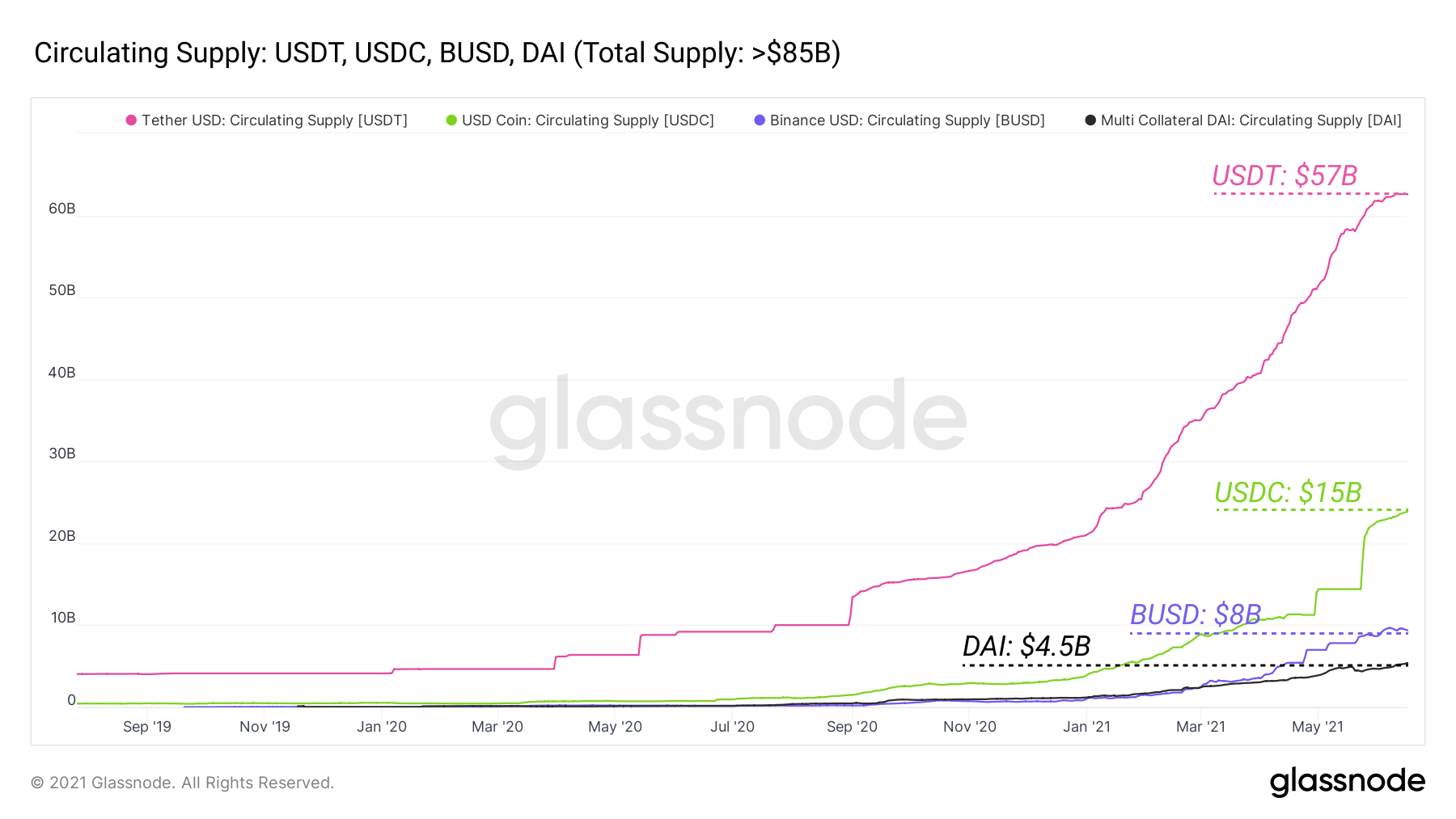Toggle the Binance USD Circulating Supply series label
Screen dimensions: 1456x819
[x=907, y=120]
